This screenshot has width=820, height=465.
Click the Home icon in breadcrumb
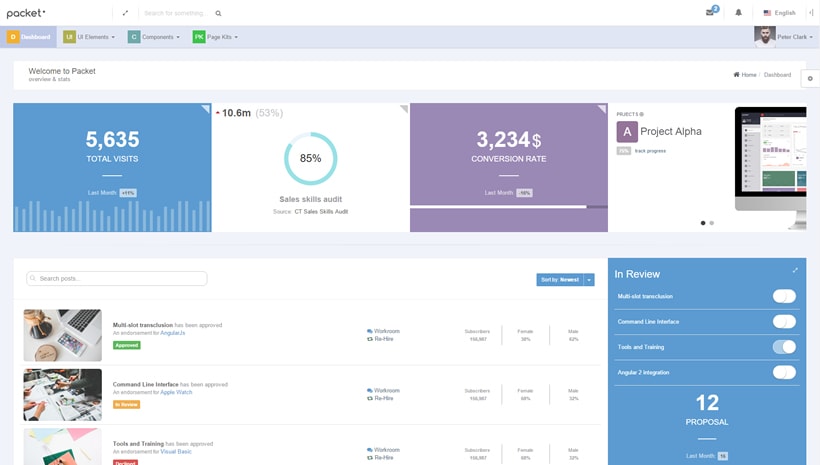point(737,75)
